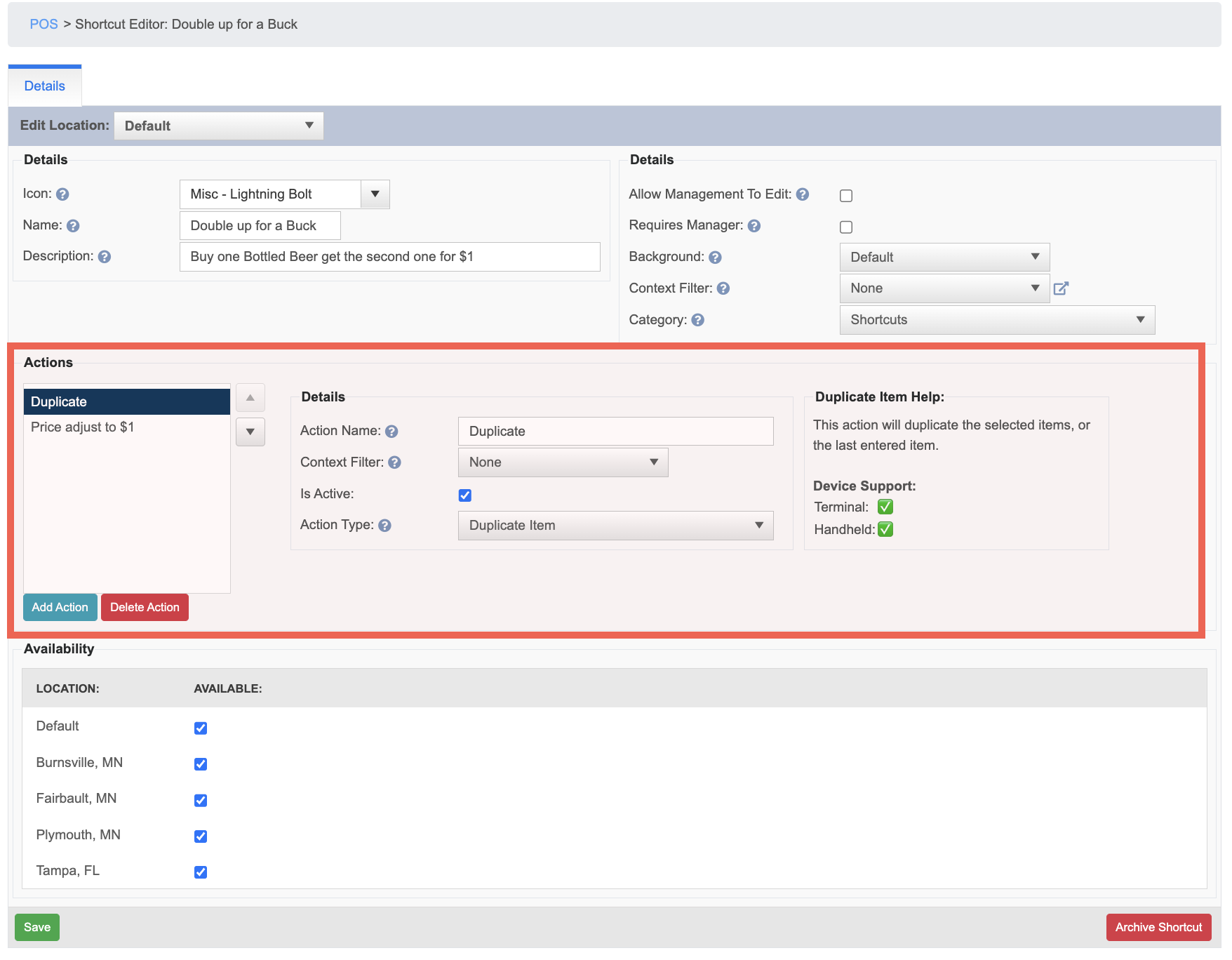Move selected action down with arrow button
Image resolution: width=1232 pixels, height=960 pixels.
[x=250, y=432]
